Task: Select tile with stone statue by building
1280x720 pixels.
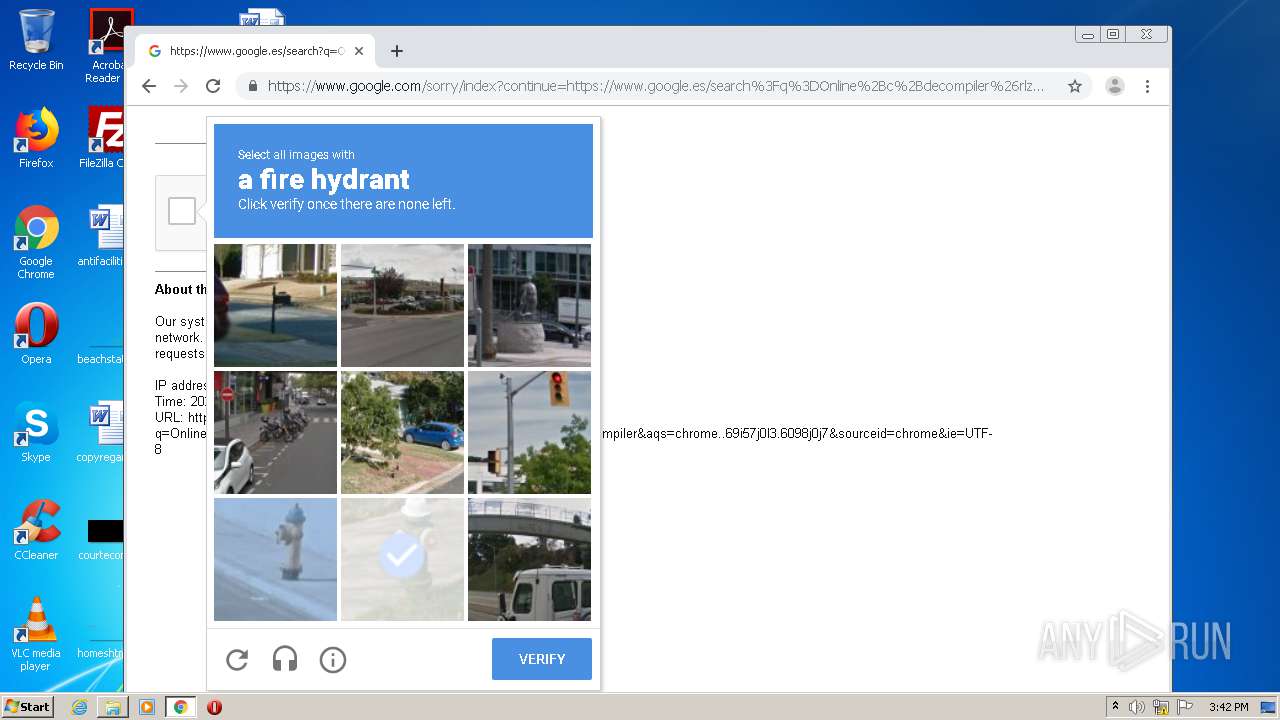Action: click(529, 306)
